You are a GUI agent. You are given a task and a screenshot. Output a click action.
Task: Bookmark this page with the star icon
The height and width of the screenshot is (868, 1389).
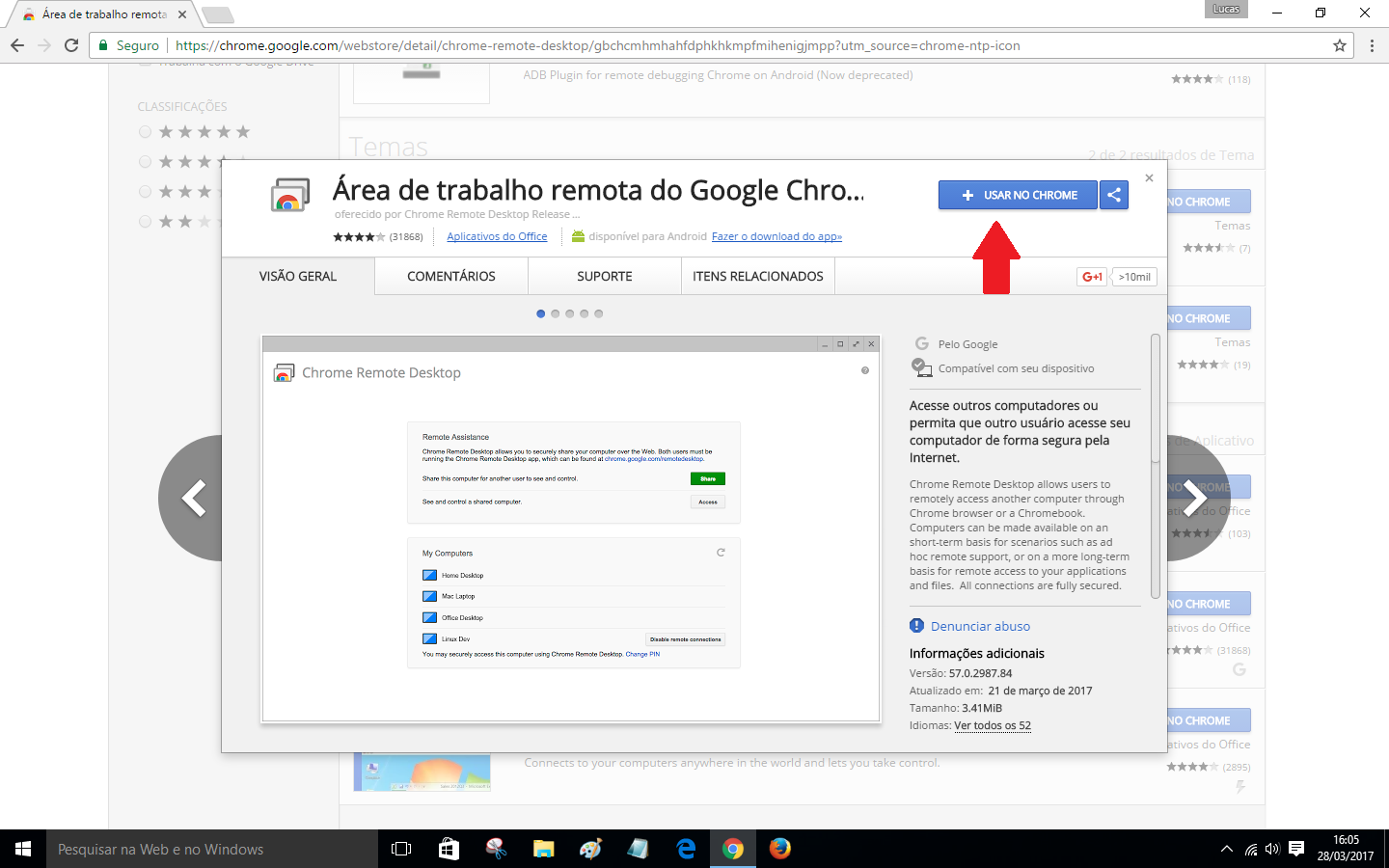pyautogui.click(x=1340, y=45)
